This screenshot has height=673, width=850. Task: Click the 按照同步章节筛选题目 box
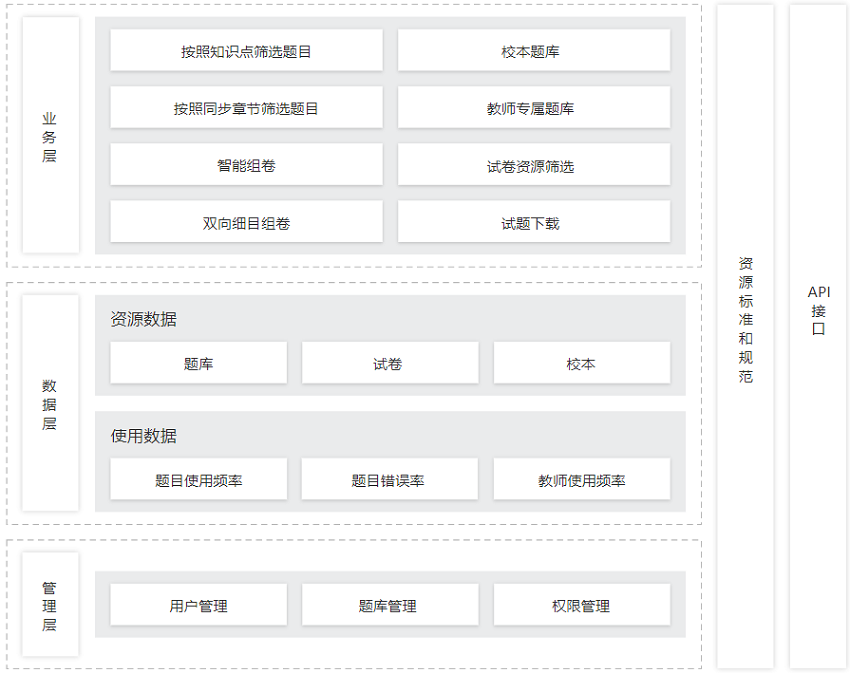click(x=246, y=107)
